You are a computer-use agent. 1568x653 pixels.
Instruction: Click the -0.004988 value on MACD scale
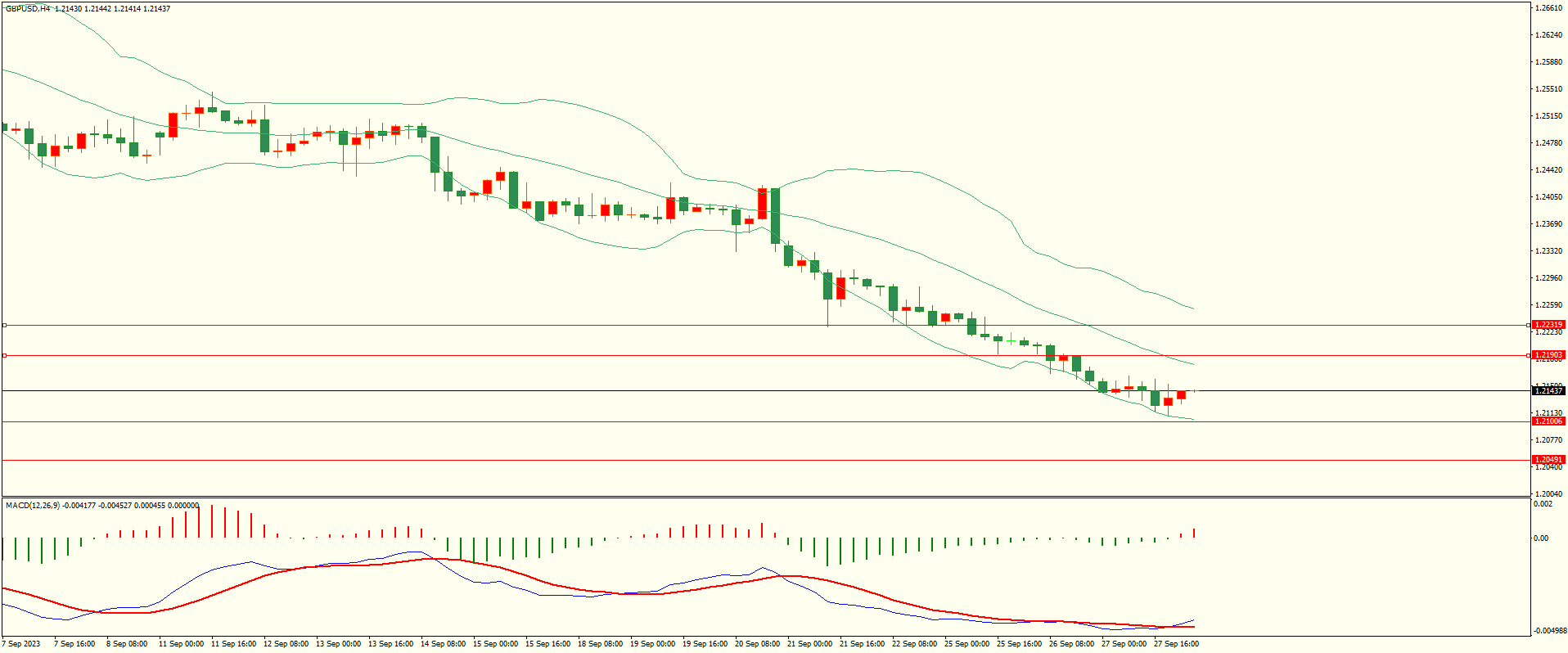1550,631
